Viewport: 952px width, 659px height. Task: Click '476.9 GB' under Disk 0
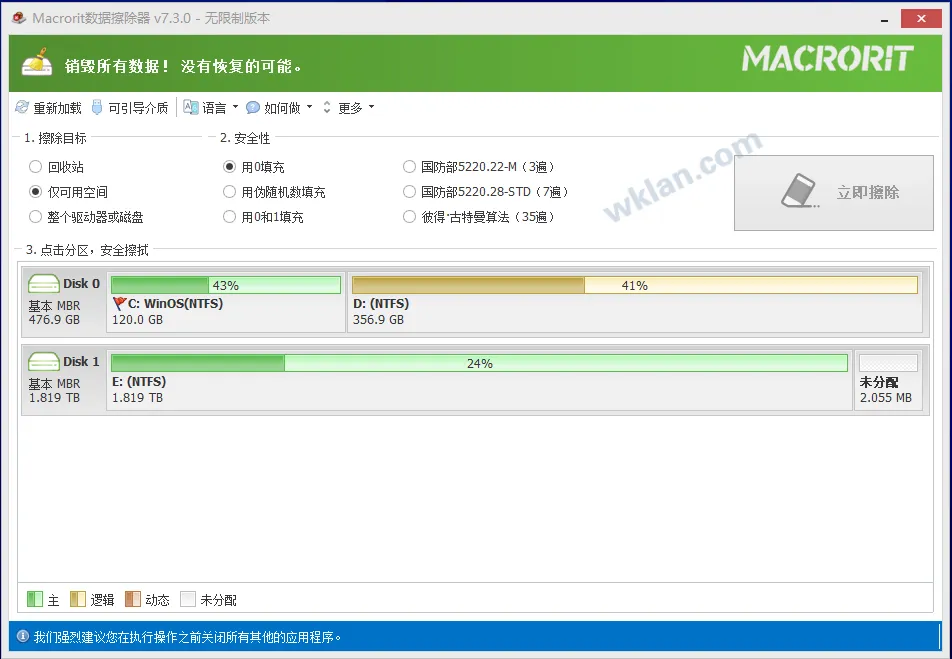coord(54,319)
